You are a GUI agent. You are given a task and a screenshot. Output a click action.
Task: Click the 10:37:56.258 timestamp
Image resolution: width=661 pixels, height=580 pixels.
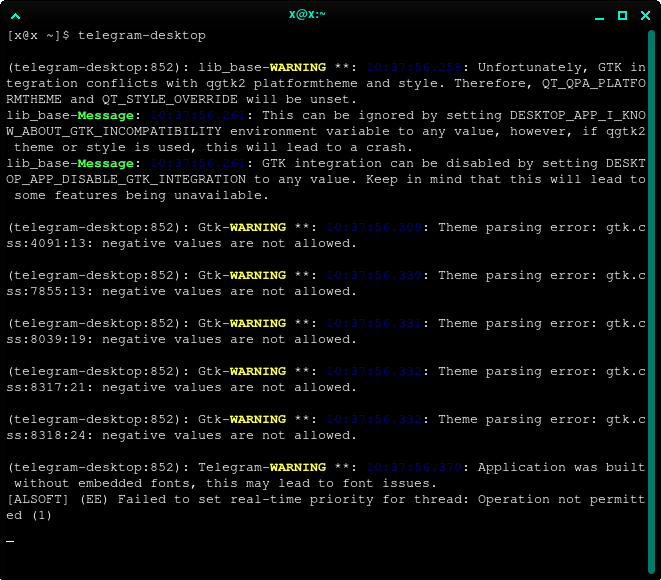pos(414,67)
